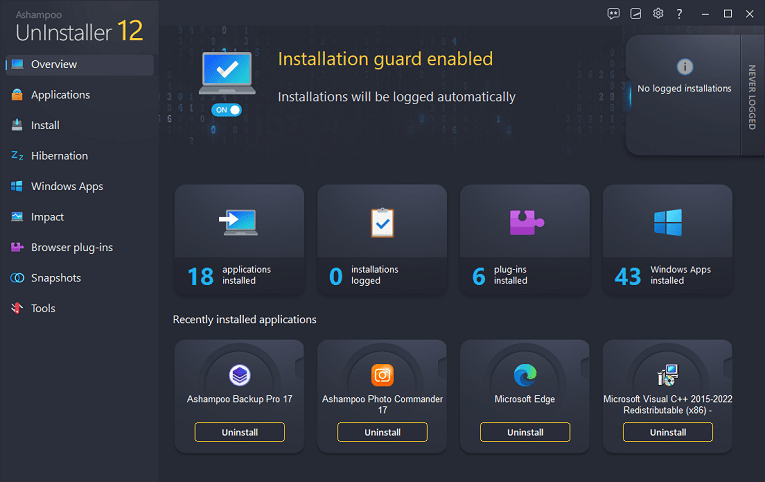765x482 pixels.
Task: Click the Windows Apps logo icon in sidebar
Action: 17,186
